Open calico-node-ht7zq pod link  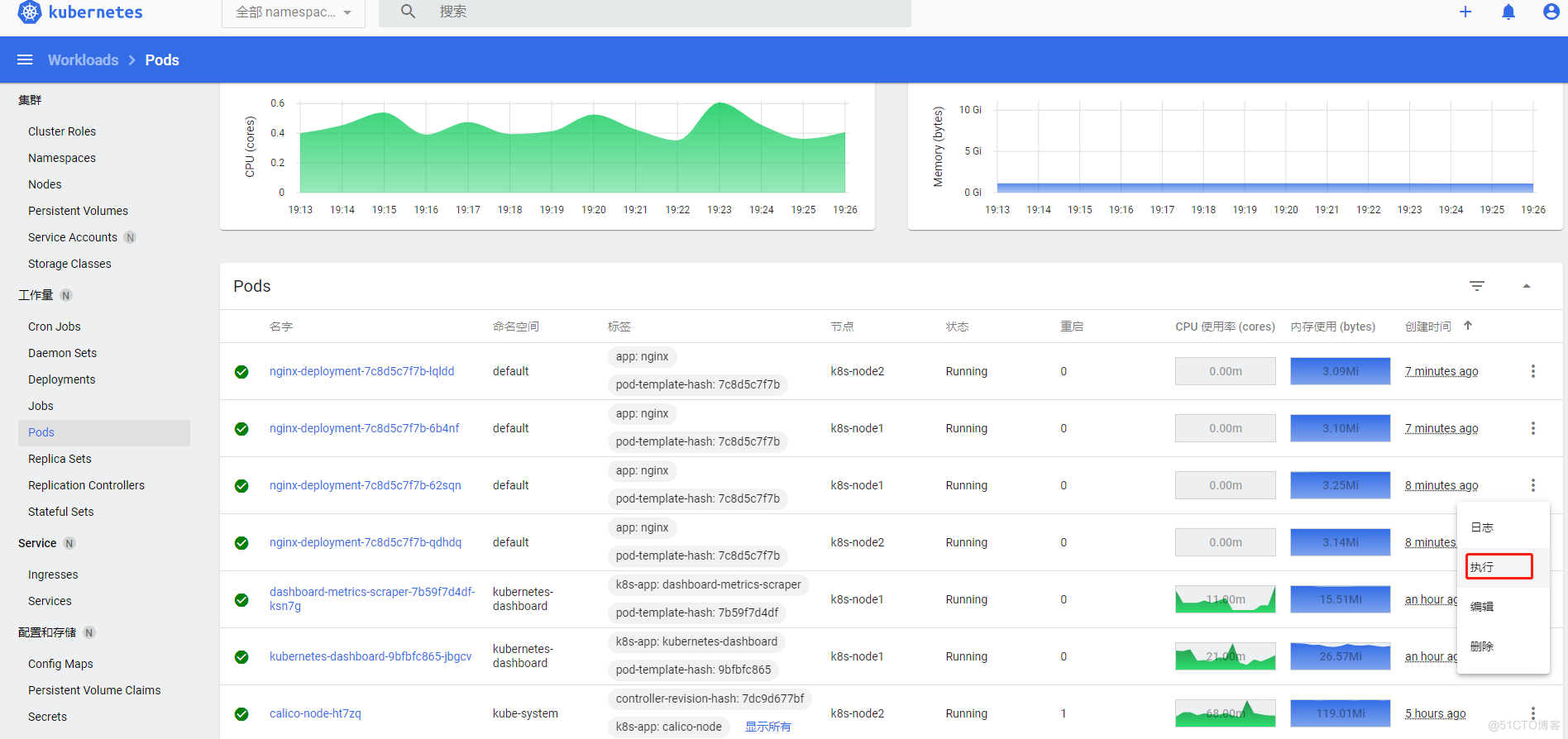[315, 713]
